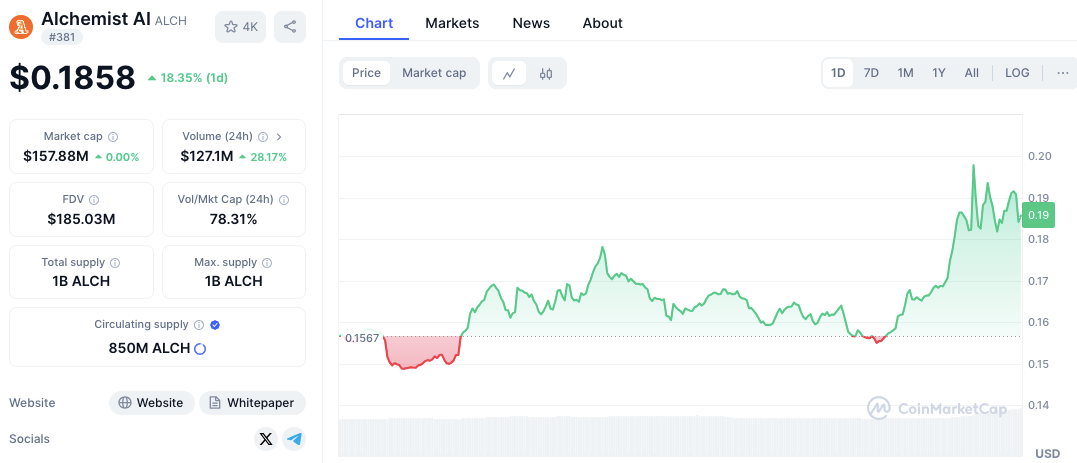Viewport: 1077px width, 463px height.
Task: Click the Alchemist AI coin logo
Action: (x=21, y=27)
